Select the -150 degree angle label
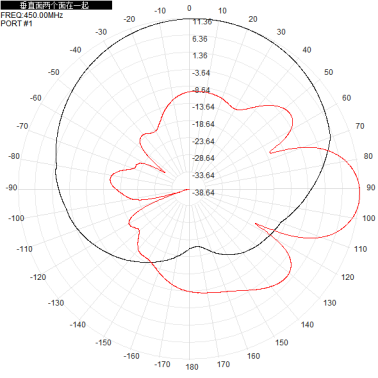This screenshot has height=378, width=378. pos(103,343)
